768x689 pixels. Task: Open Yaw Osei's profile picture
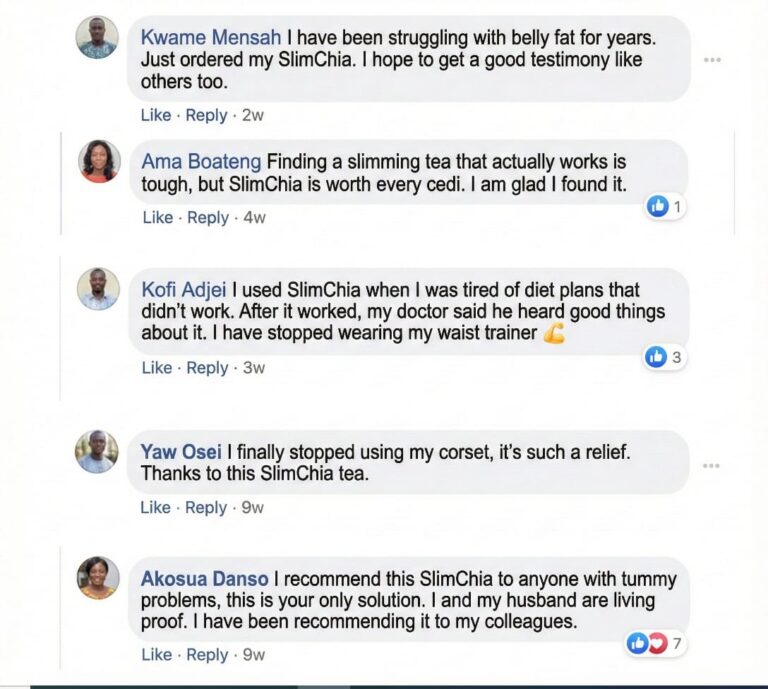[97, 452]
